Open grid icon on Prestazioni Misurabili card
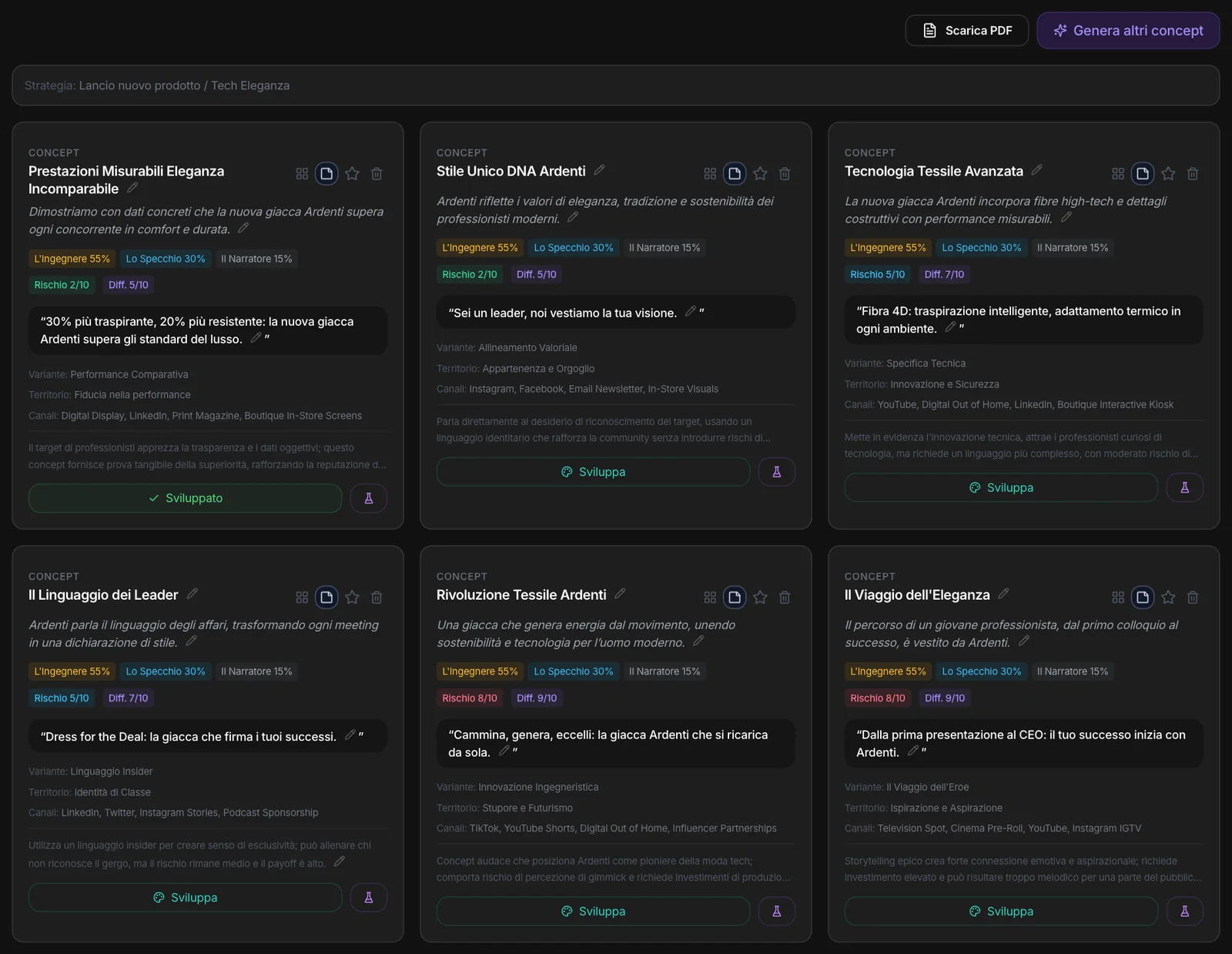 coord(302,174)
